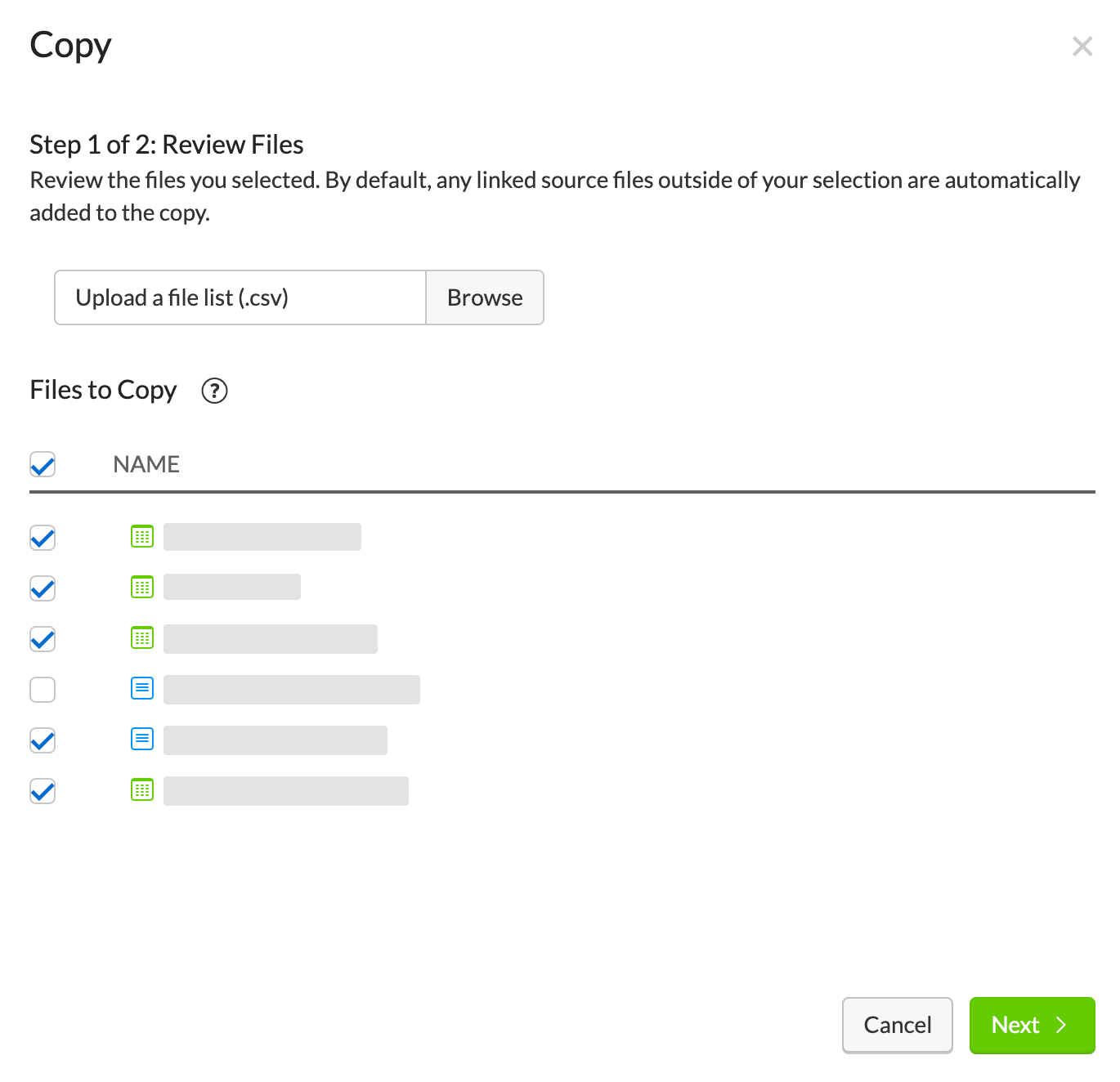
Task: Click the spreadsheet icon in the third file row
Action: (x=142, y=638)
